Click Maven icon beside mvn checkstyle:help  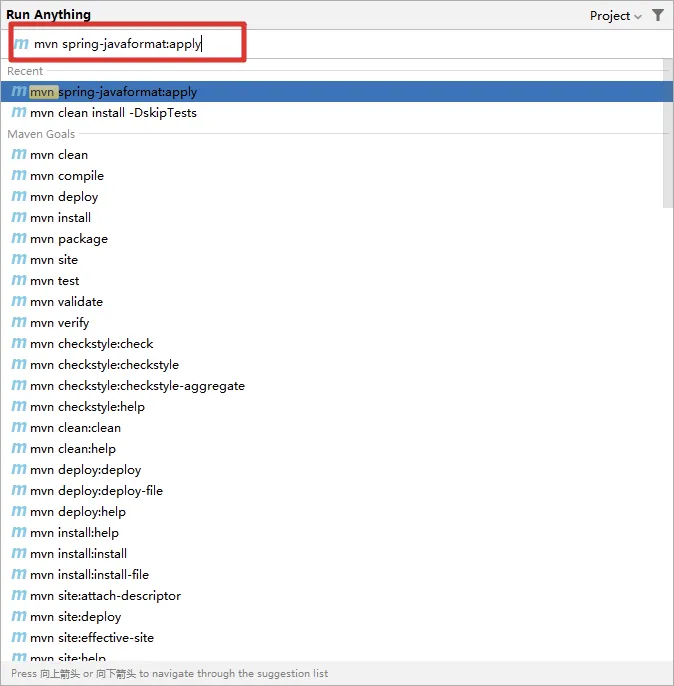coord(19,406)
